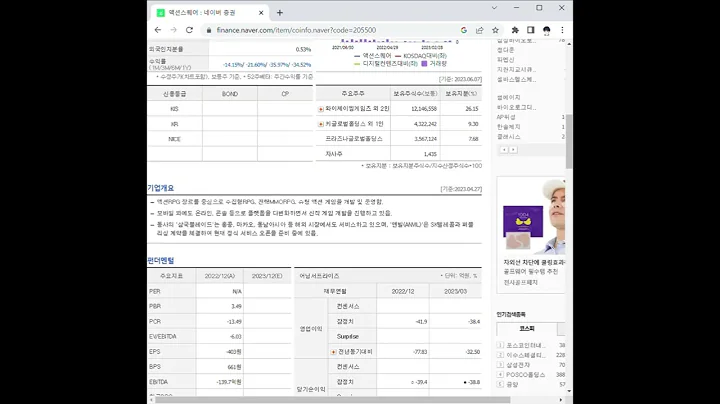The height and width of the screenshot is (404, 720).
Task: Click the BOND column header
Action: tap(230, 94)
